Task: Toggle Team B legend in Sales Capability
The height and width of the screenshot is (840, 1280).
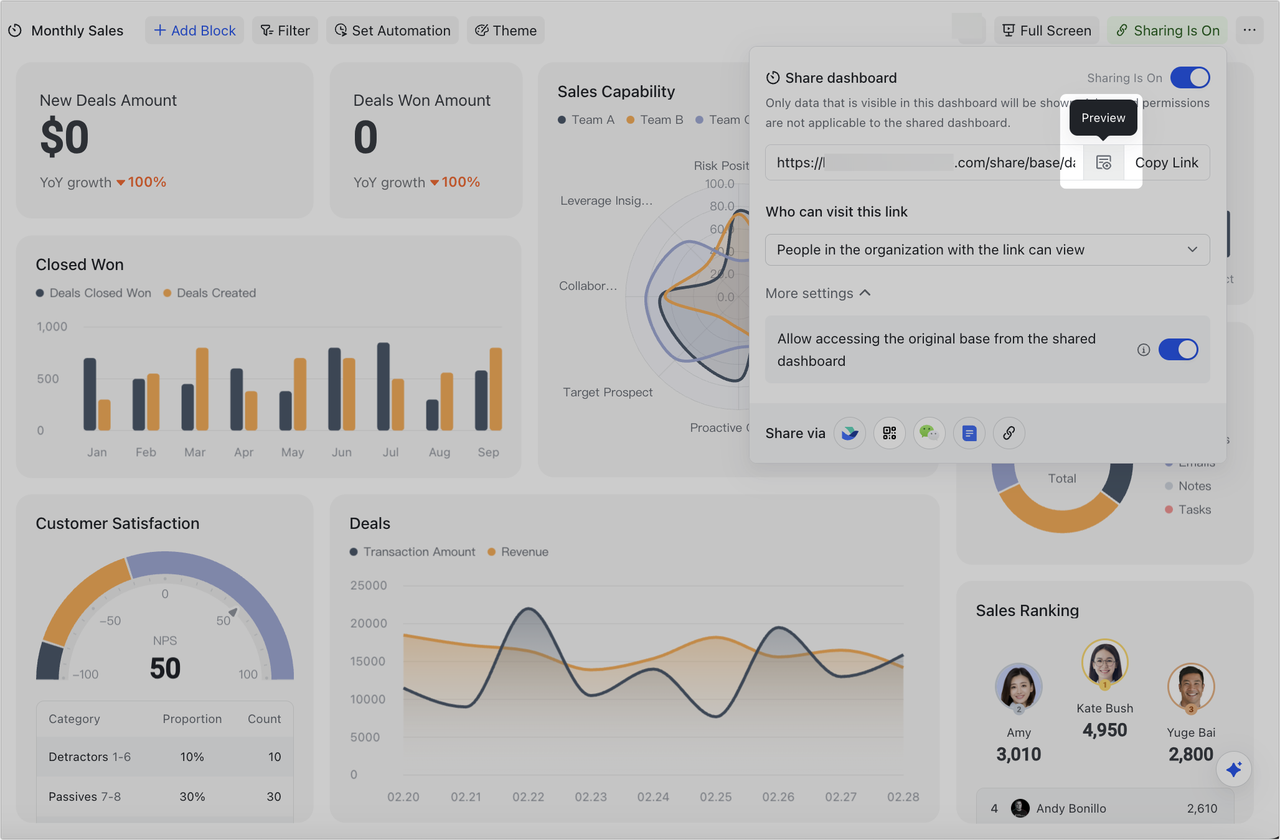Action: tap(655, 120)
